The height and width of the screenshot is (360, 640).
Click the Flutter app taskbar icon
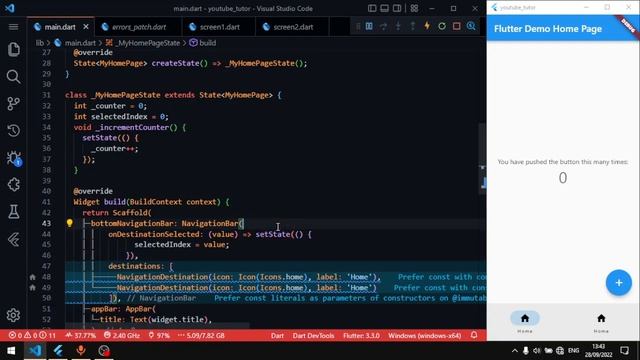58,351
